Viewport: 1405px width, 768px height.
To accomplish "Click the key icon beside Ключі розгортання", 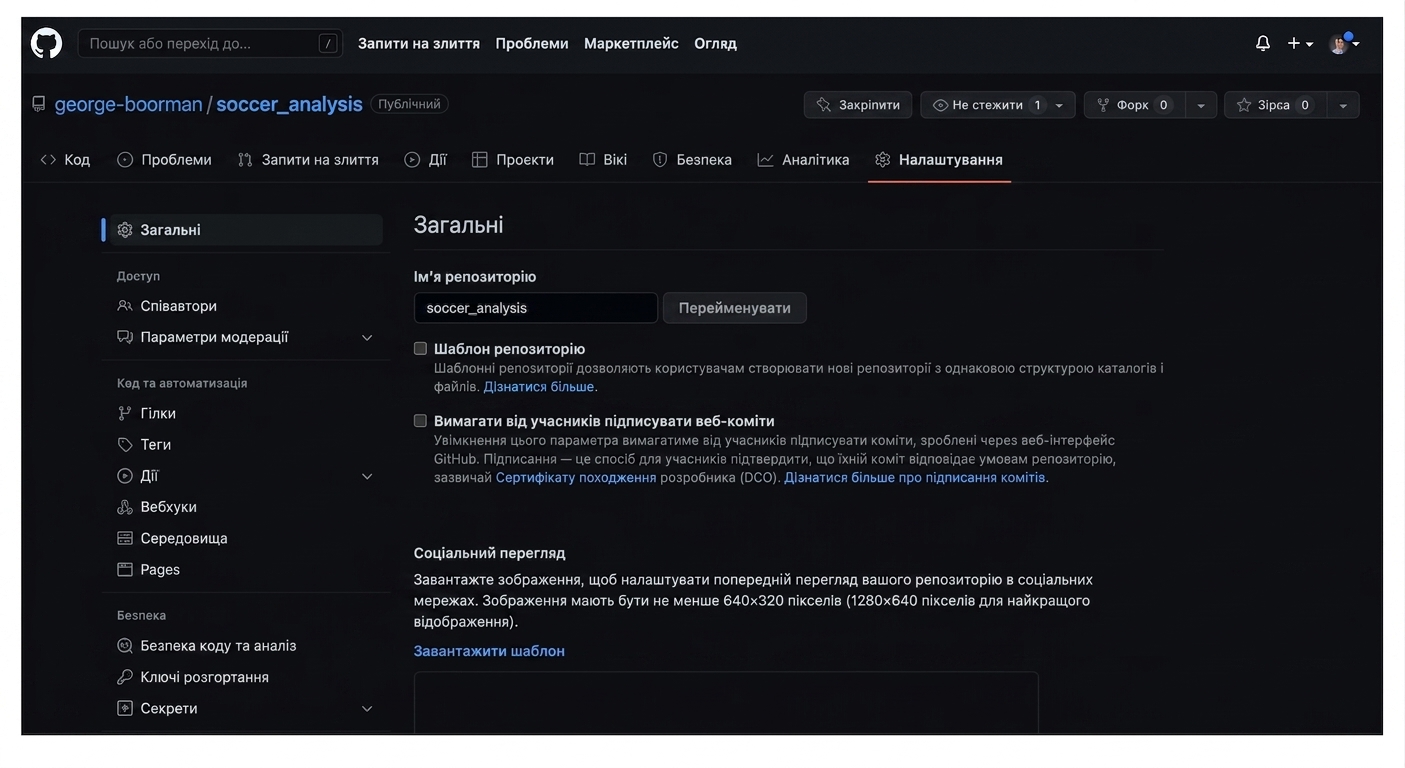I will click(x=125, y=677).
